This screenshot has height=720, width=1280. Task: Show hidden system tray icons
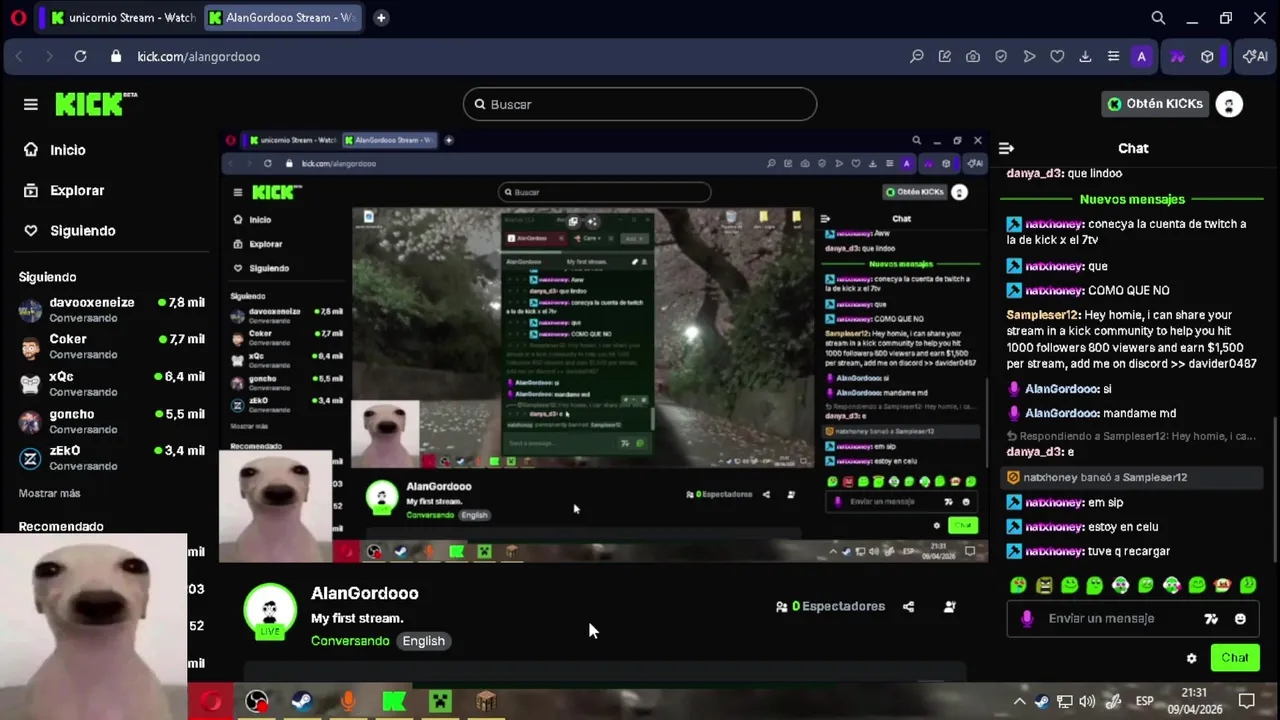click(1019, 701)
